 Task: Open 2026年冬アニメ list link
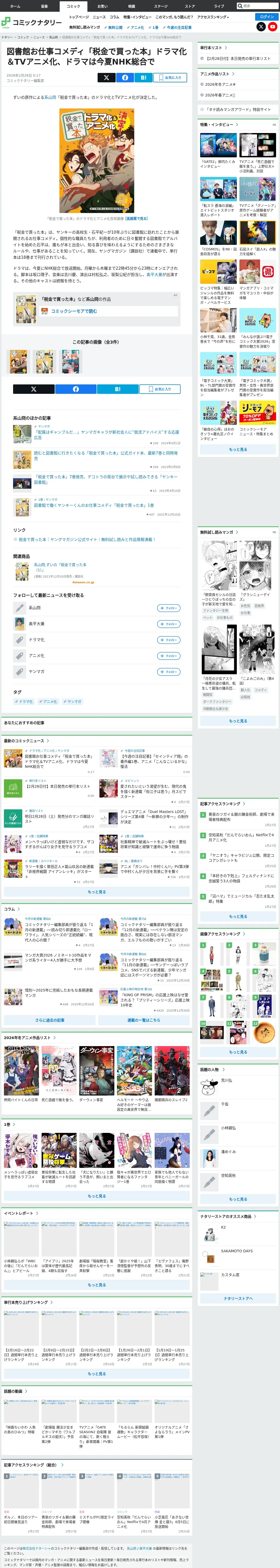click(220, 85)
